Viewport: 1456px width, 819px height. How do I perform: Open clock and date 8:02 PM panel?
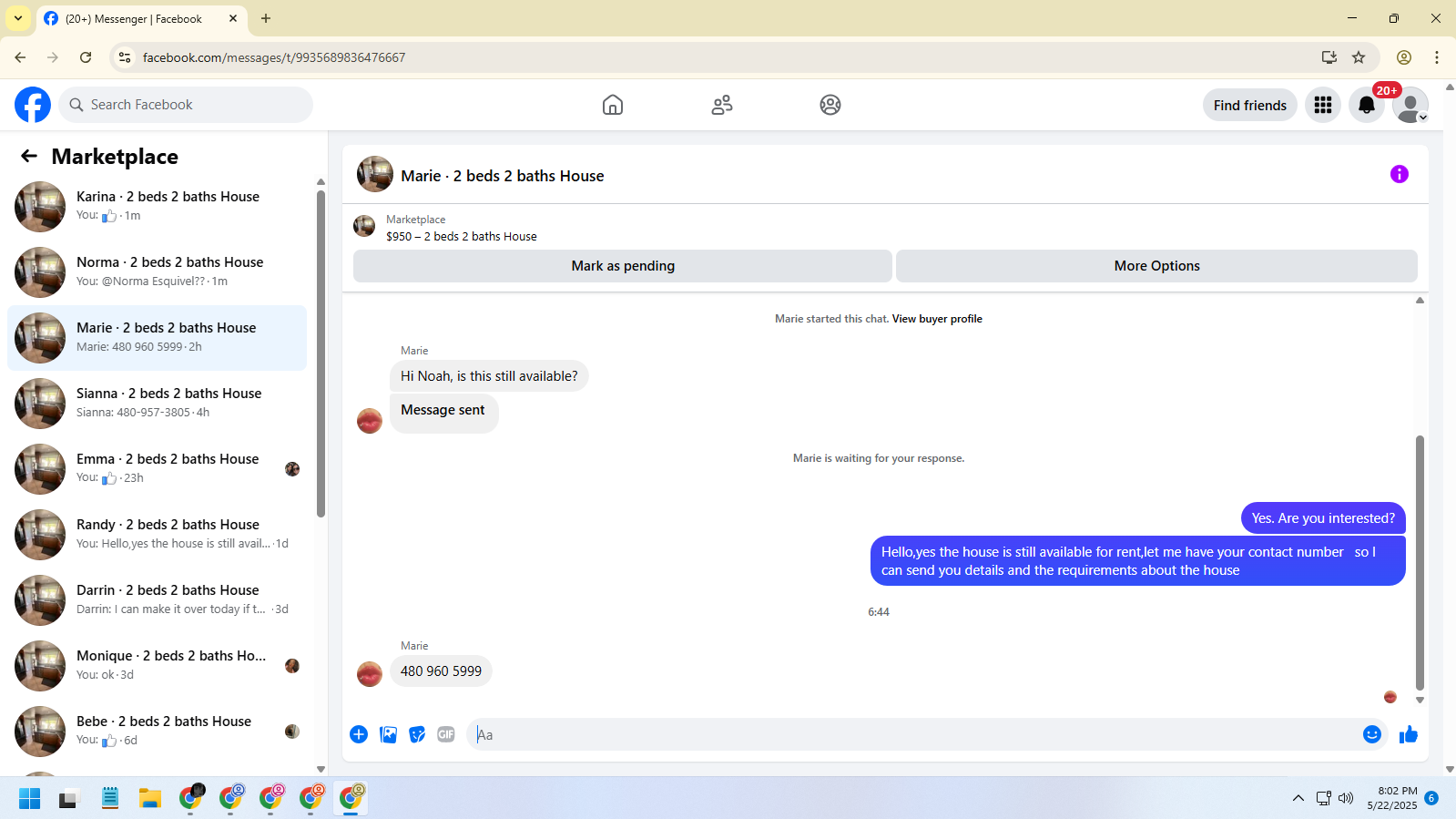pyautogui.click(x=1392, y=798)
